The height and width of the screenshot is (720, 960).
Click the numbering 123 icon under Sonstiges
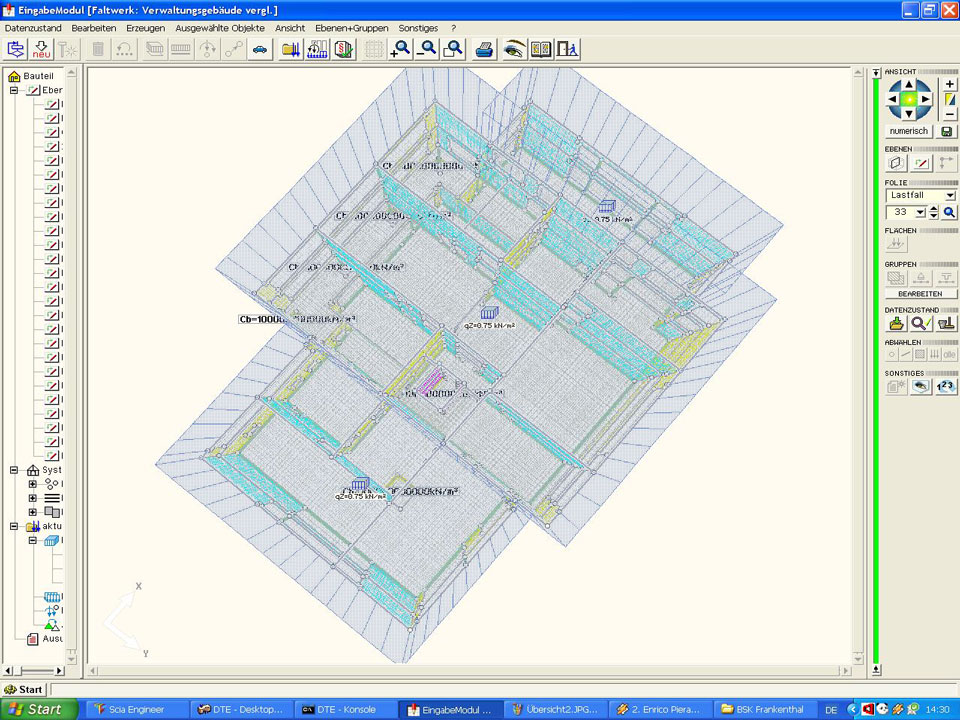tap(946, 386)
